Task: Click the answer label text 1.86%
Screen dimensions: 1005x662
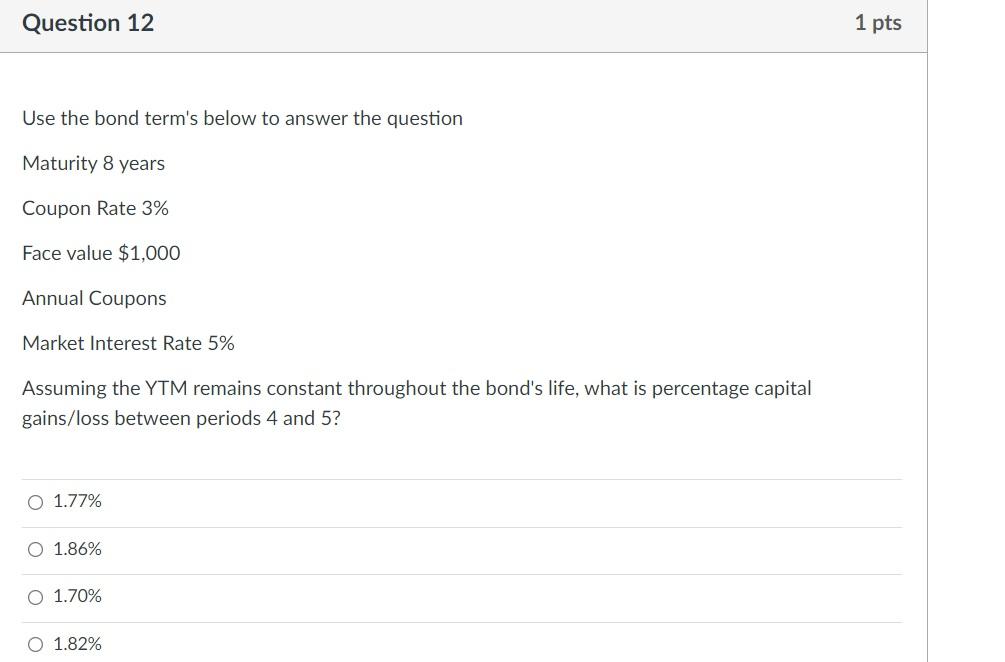Action: pos(77,548)
